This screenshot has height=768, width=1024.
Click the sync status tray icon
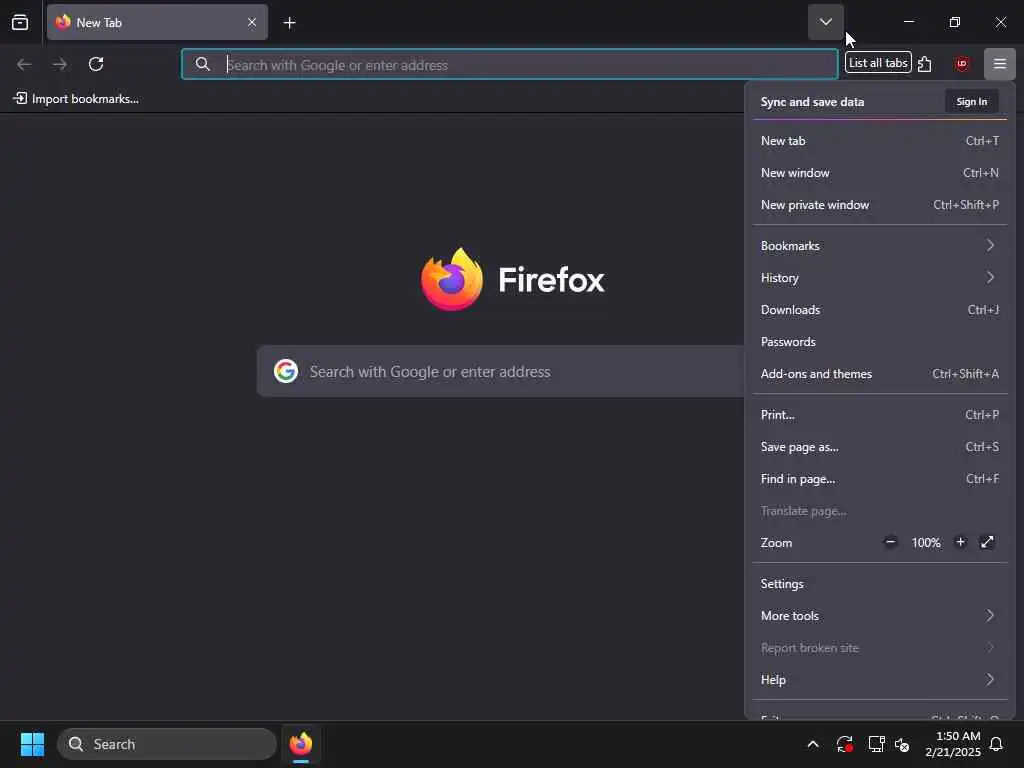844,744
